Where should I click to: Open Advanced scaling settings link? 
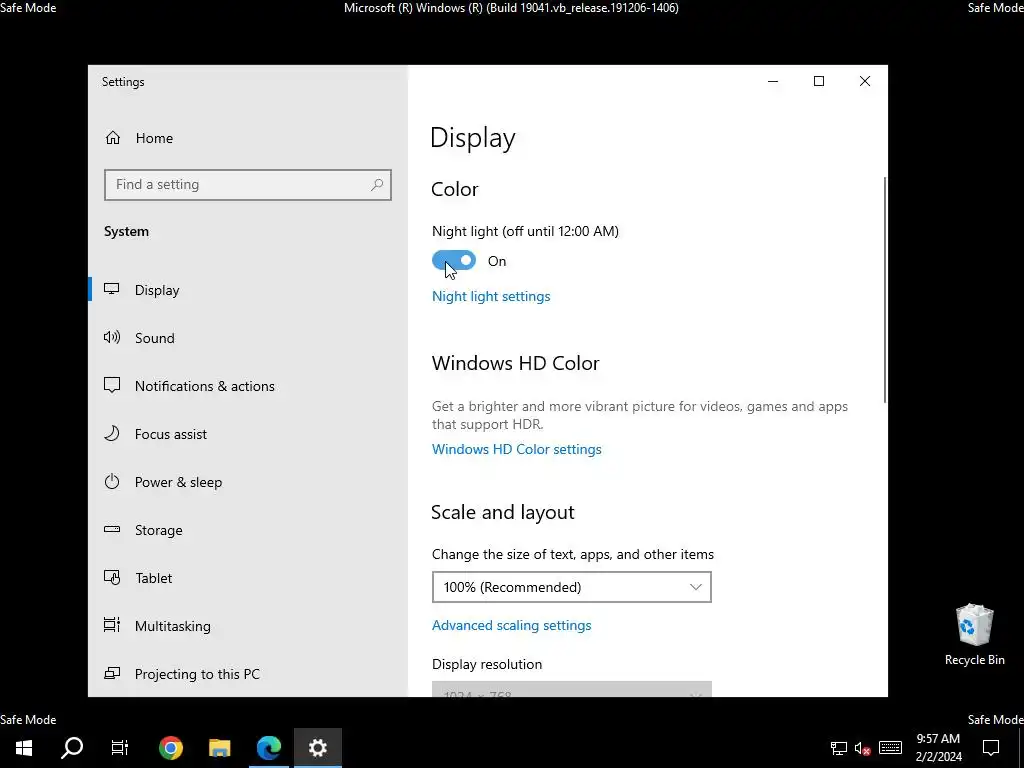click(x=511, y=625)
